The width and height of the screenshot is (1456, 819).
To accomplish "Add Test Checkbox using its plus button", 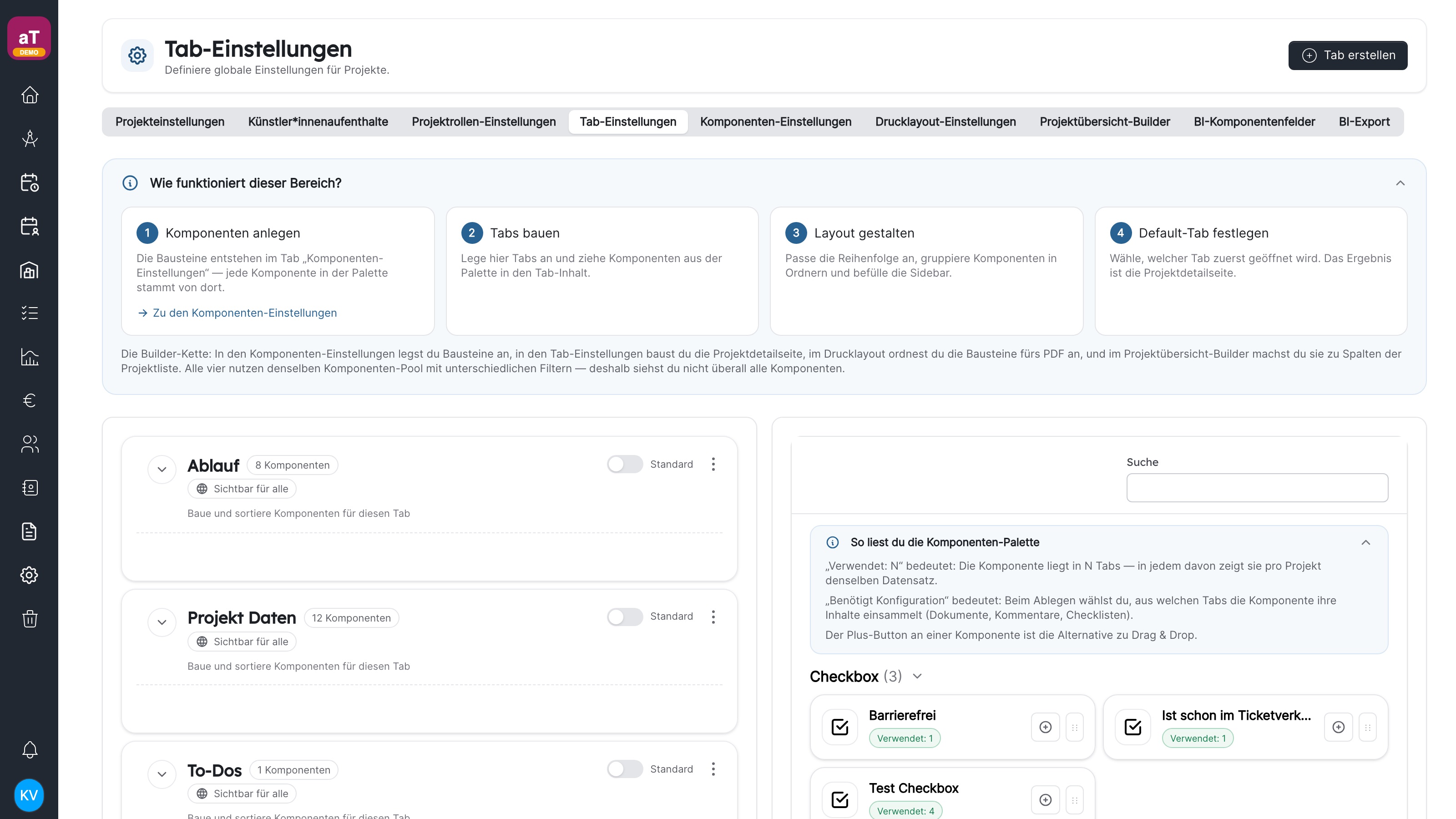I will (1046, 800).
